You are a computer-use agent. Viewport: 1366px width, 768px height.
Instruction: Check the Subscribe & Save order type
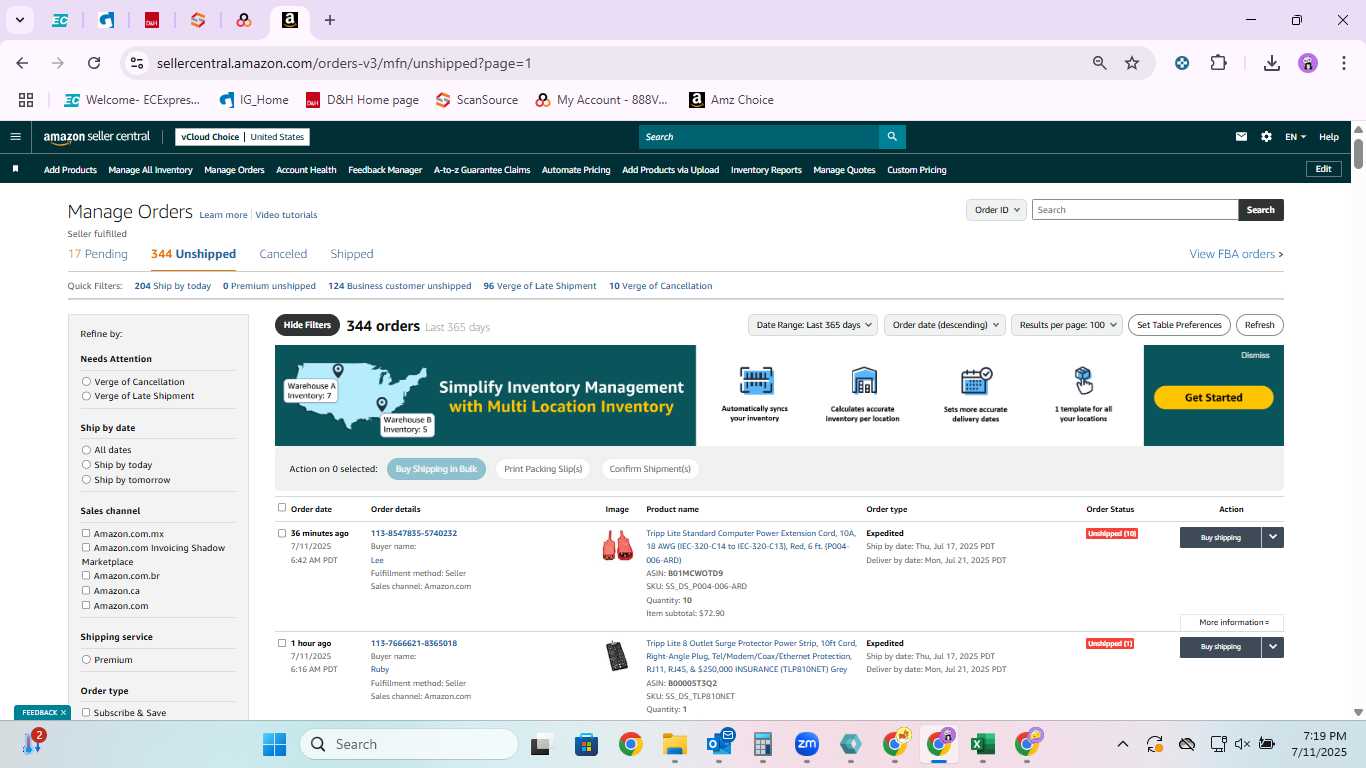click(86, 713)
